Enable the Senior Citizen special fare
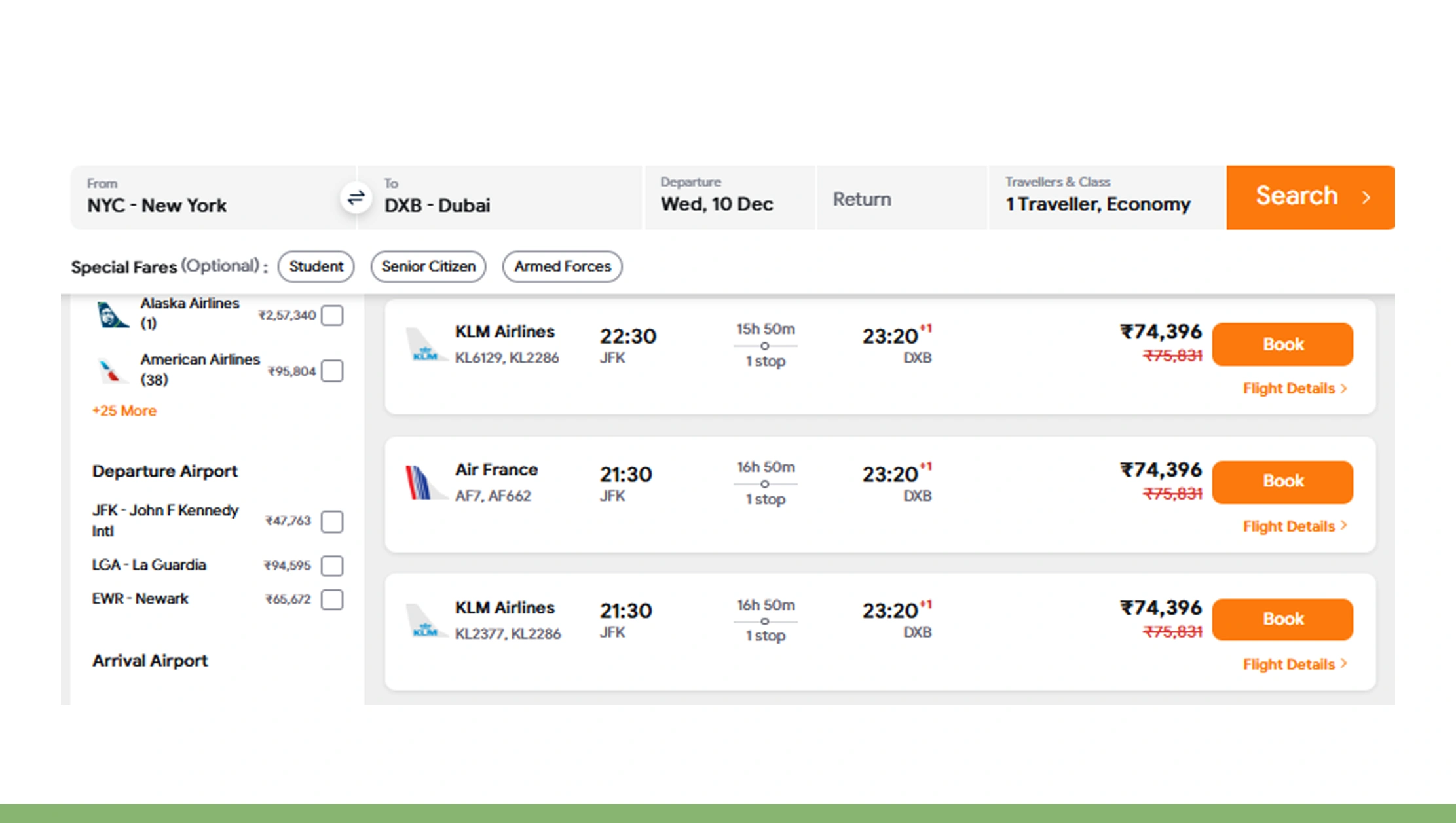 (x=428, y=266)
